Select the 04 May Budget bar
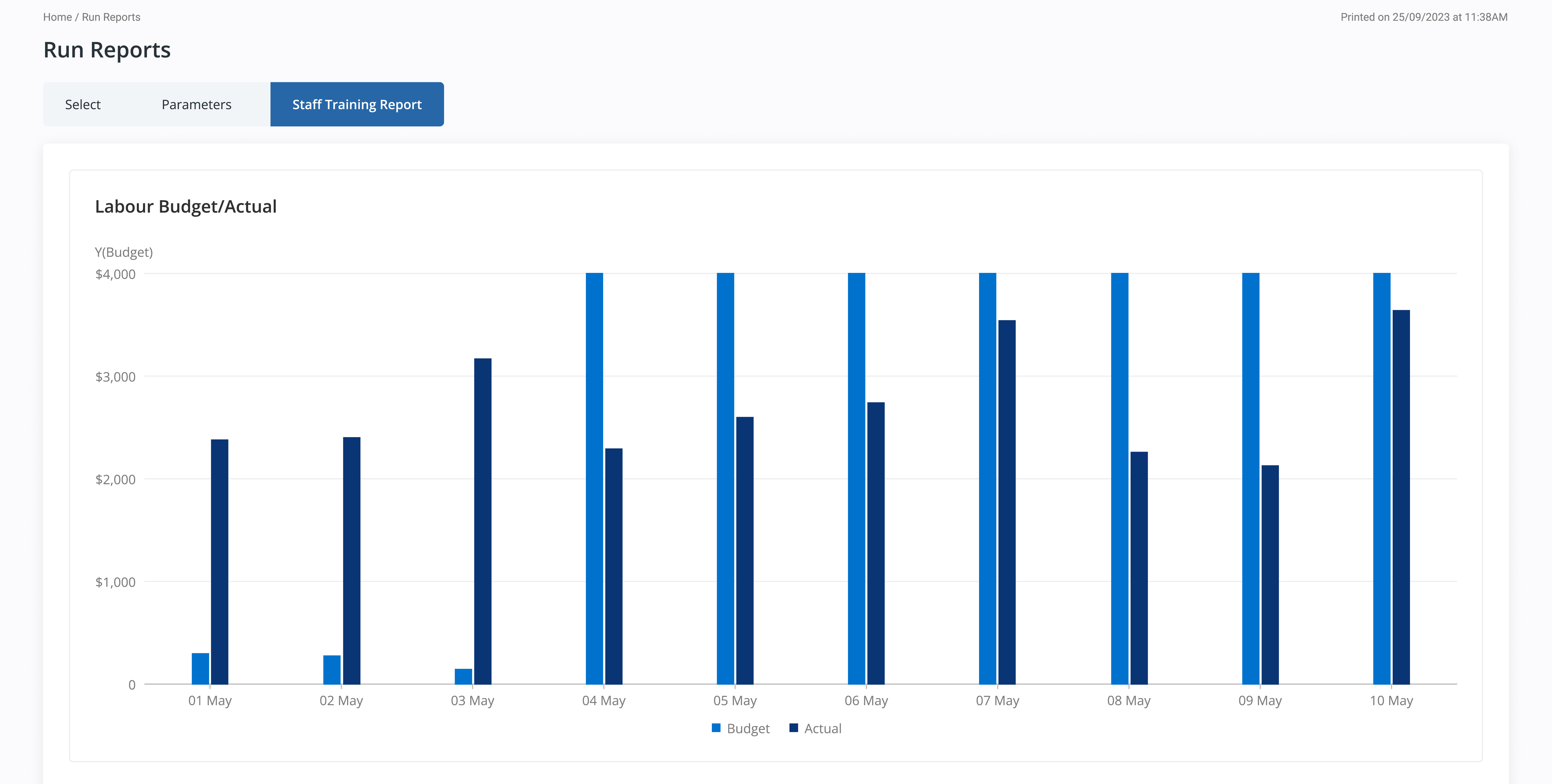The width and height of the screenshot is (1552, 784). tap(595, 479)
